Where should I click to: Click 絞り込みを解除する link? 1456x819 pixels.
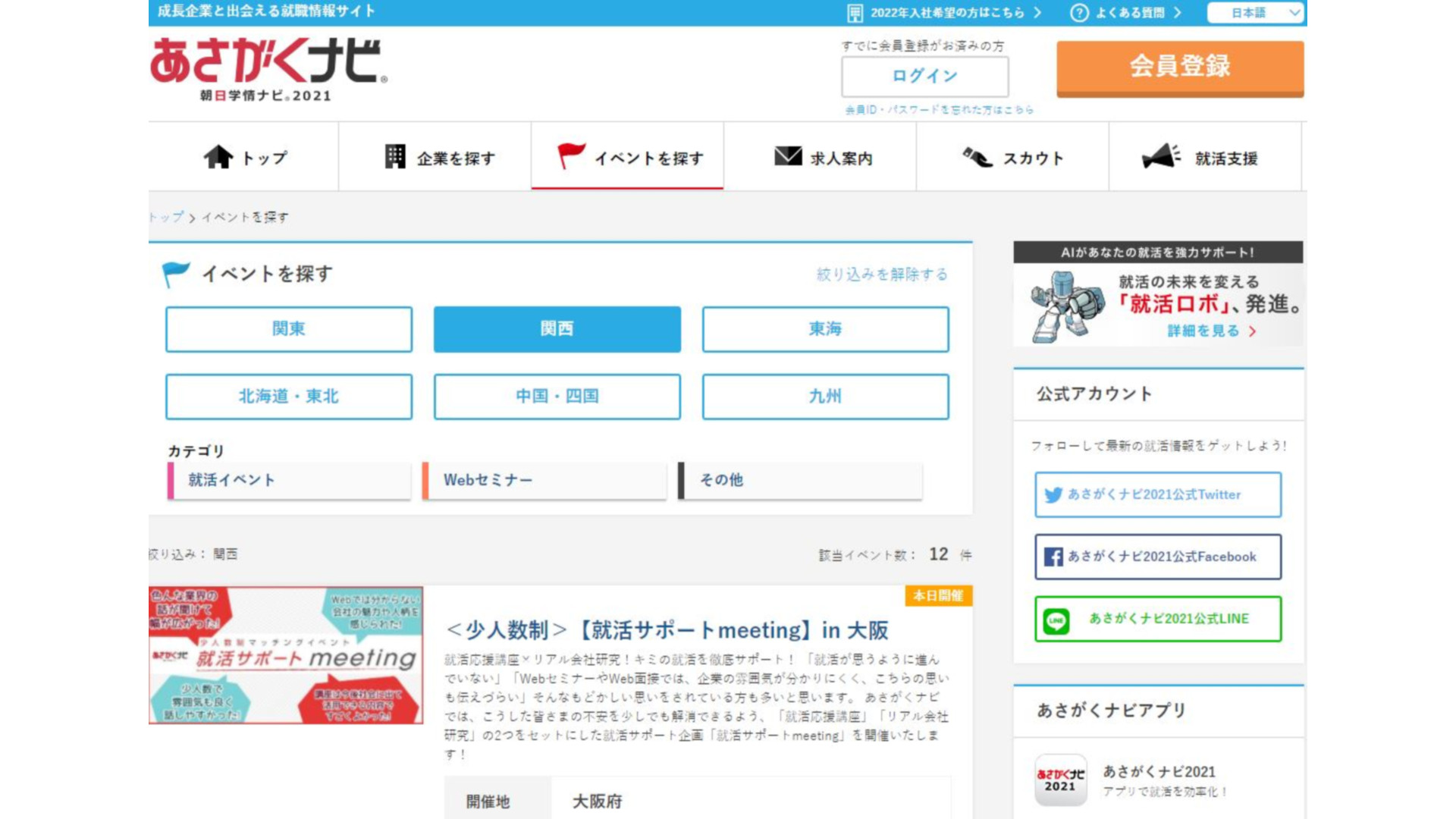point(882,275)
